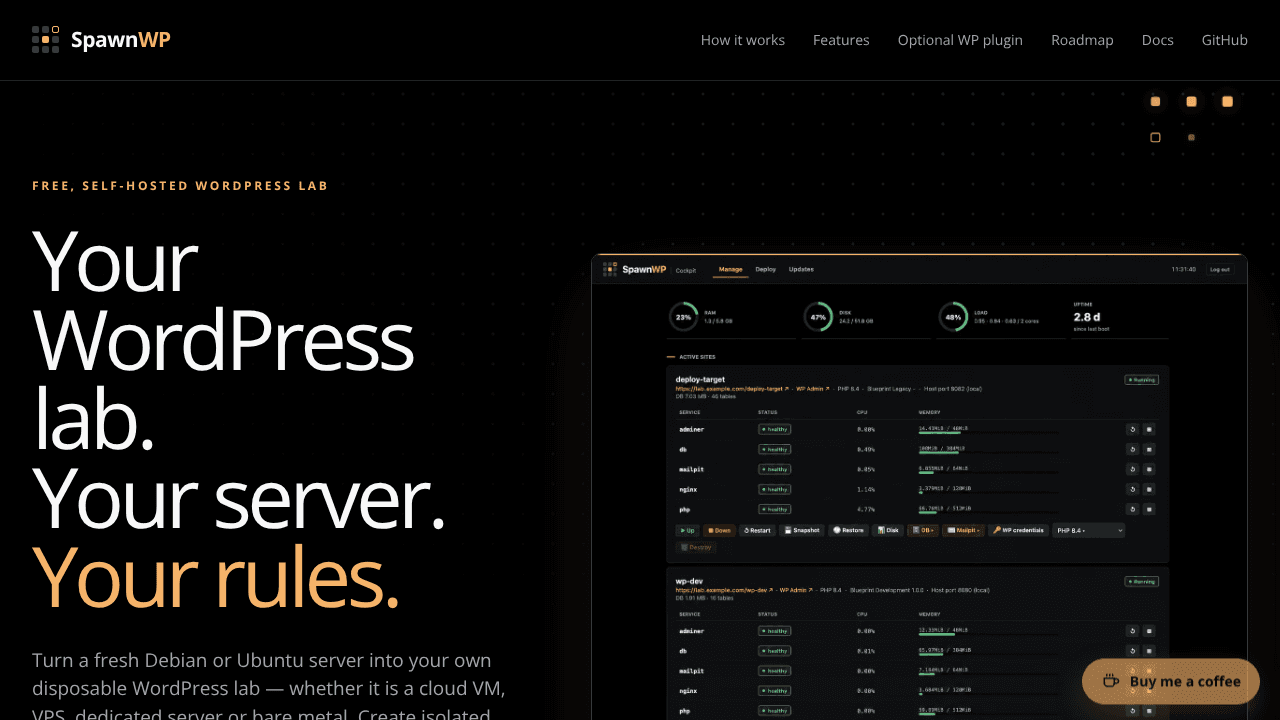This screenshot has height=720, width=1280.
Task: Open How it works section
Action: click(x=743, y=40)
